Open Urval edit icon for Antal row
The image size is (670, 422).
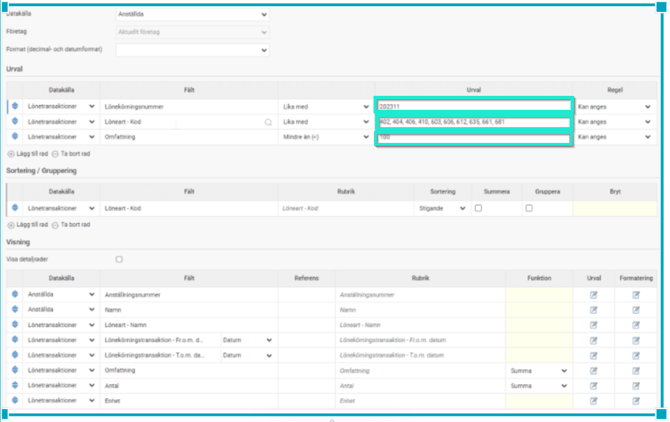[x=592, y=385]
